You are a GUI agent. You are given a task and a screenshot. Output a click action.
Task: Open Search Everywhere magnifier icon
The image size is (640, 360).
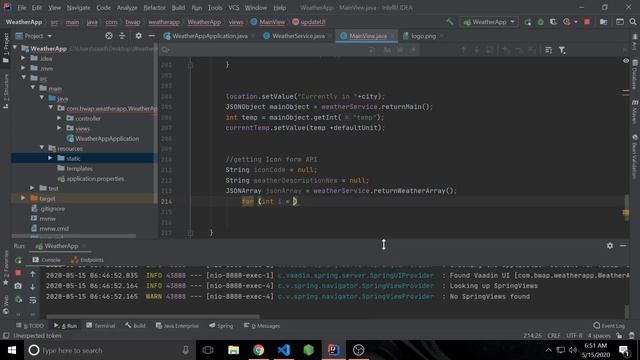(x=633, y=22)
